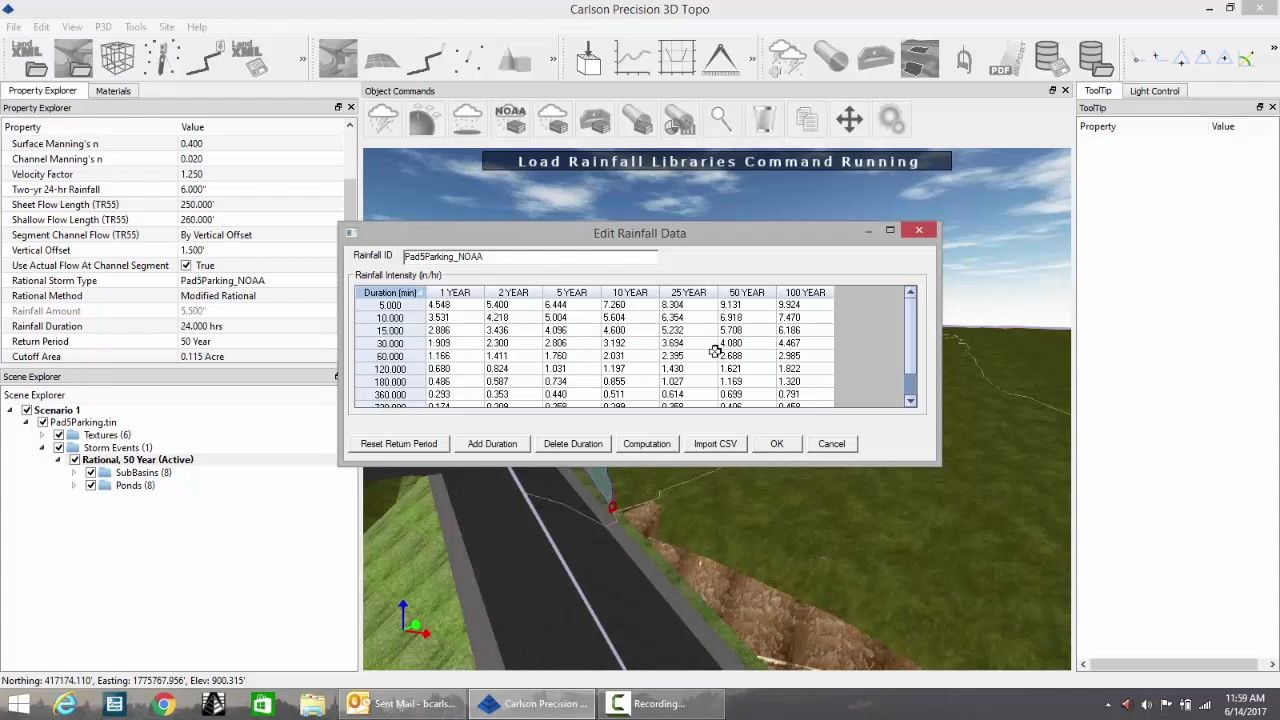Click the copy pages icon in Object Commands
1280x720 pixels.
tap(806, 120)
